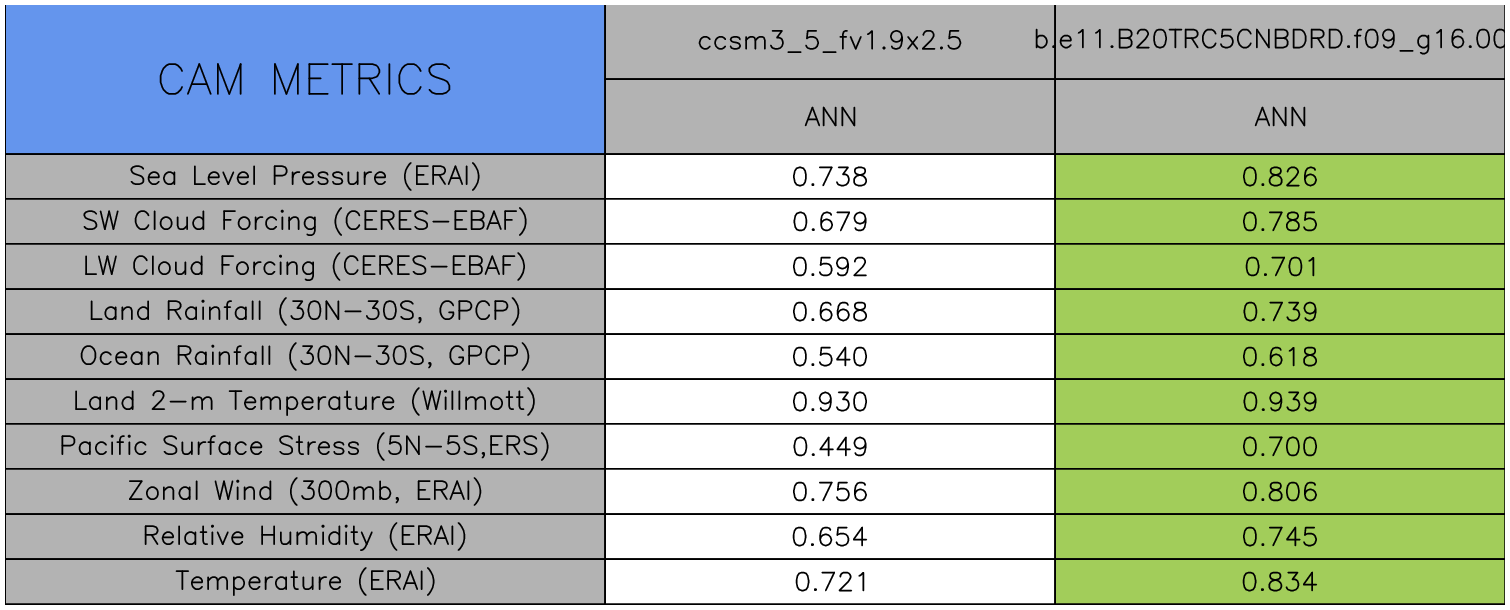Click the b.e11.B20TRC5CNBDRD column header
This screenshot has width=1510, height=610.
(x=1280, y=41)
